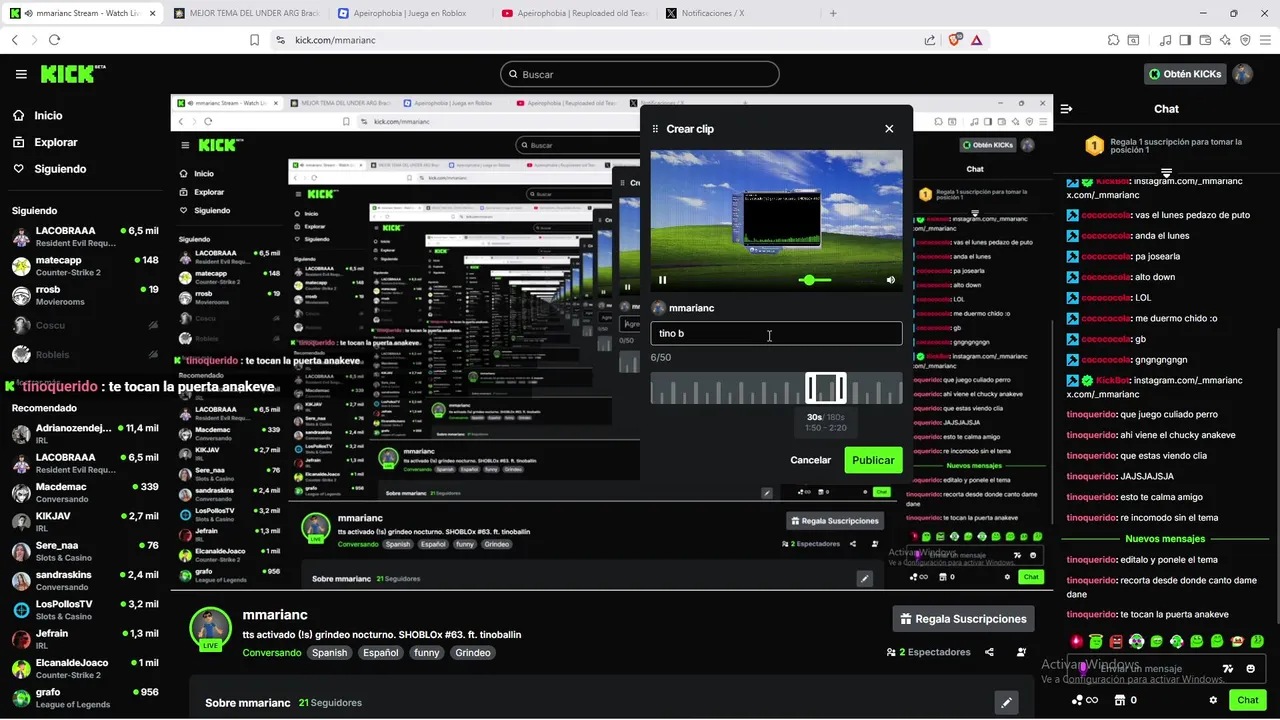This screenshot has width=1280, height=720.
Task: Open sandraskins channel in Recomendado
Action: coord(85,580)
